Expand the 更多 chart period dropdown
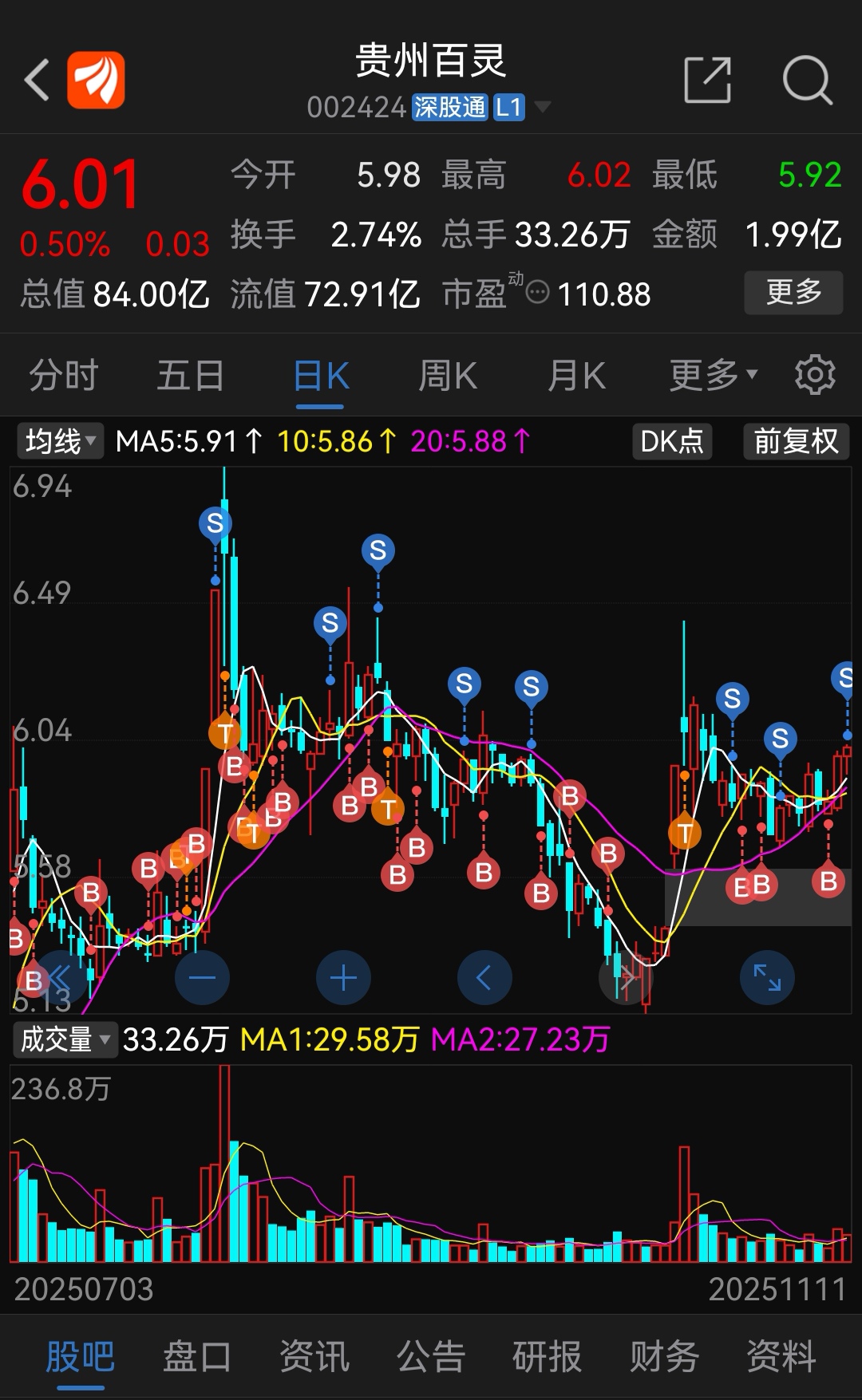The image size is (862, 1400). (713, 375)
